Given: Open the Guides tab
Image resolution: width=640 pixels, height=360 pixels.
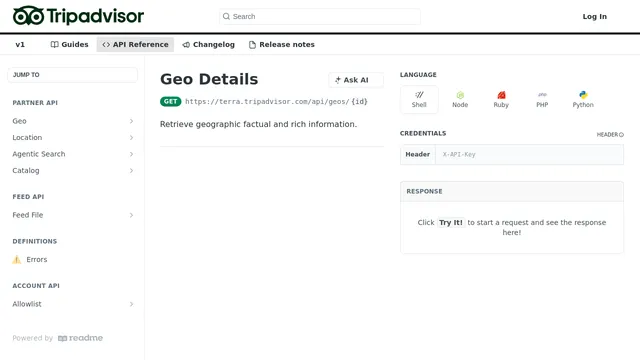Looking at the screenshot, I should (x=69, y=44).
